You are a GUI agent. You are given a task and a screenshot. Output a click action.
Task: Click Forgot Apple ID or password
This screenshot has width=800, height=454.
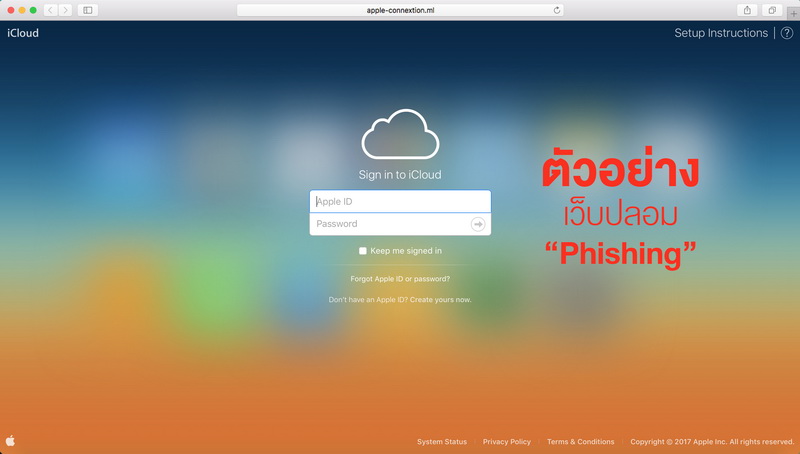pos(400,279)
